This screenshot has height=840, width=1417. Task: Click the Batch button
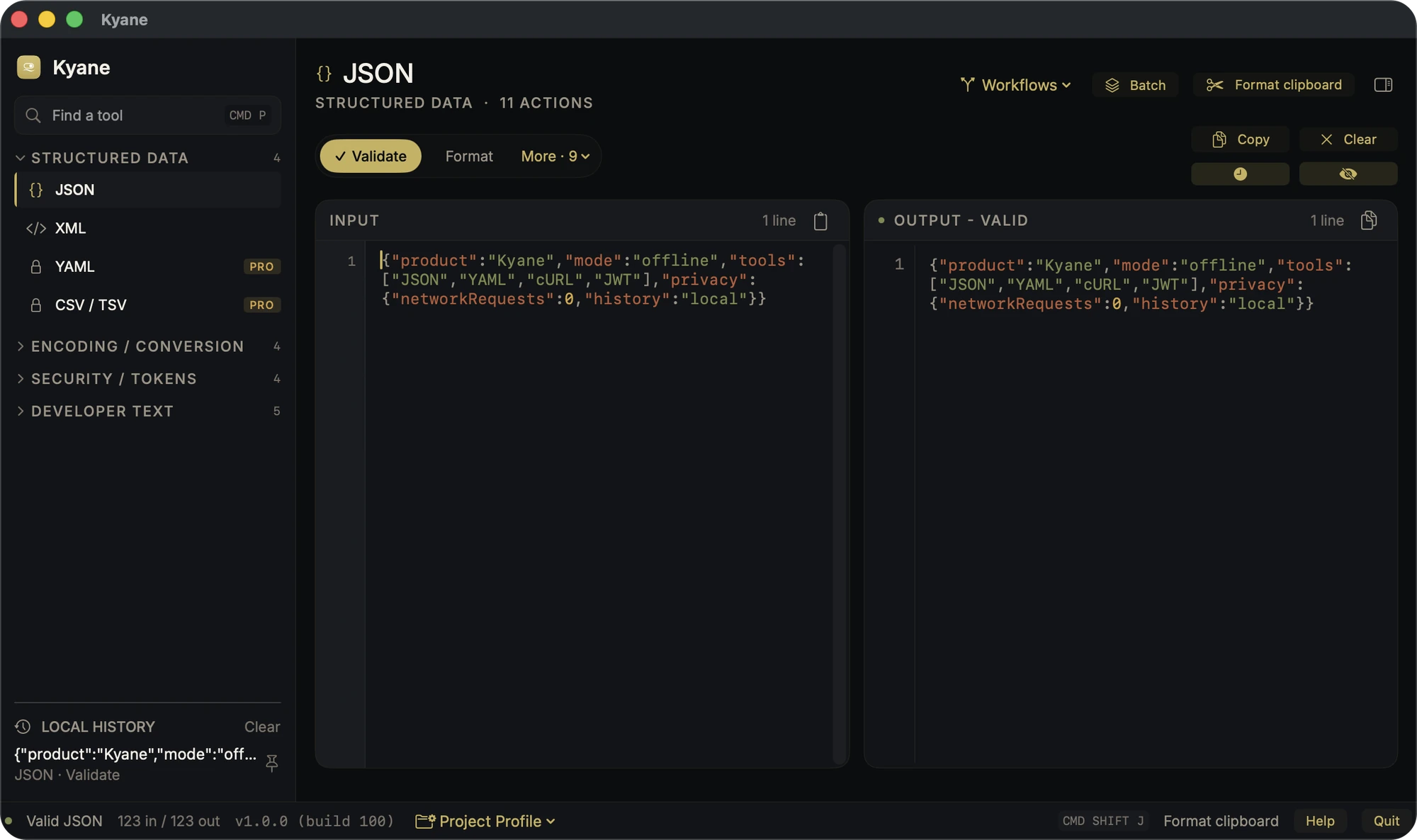coord(1135,85)
